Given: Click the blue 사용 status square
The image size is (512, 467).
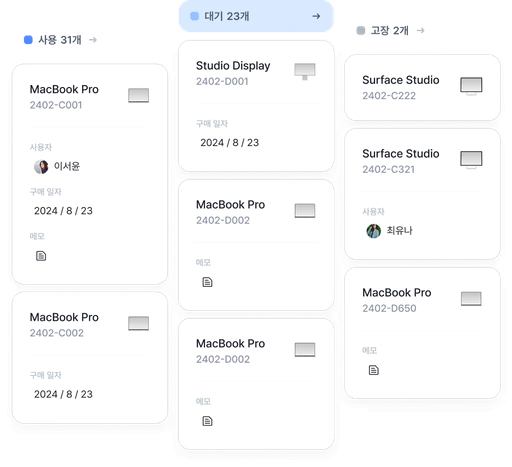Looking at the screenshot, I should [x=28, y=40].
